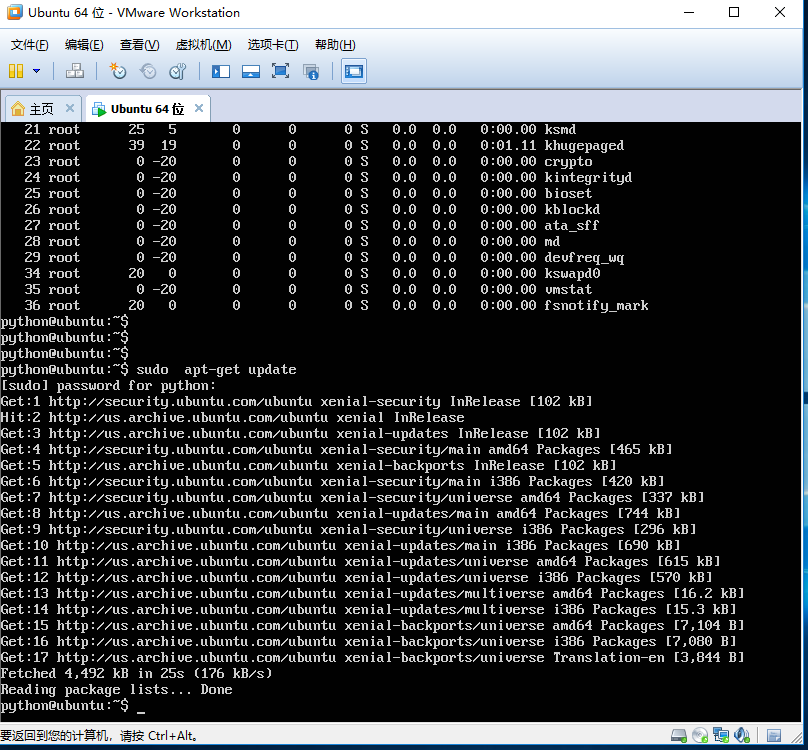Click the console view icon
This screenshot has height=750, width=808.
tap(354, 71)
